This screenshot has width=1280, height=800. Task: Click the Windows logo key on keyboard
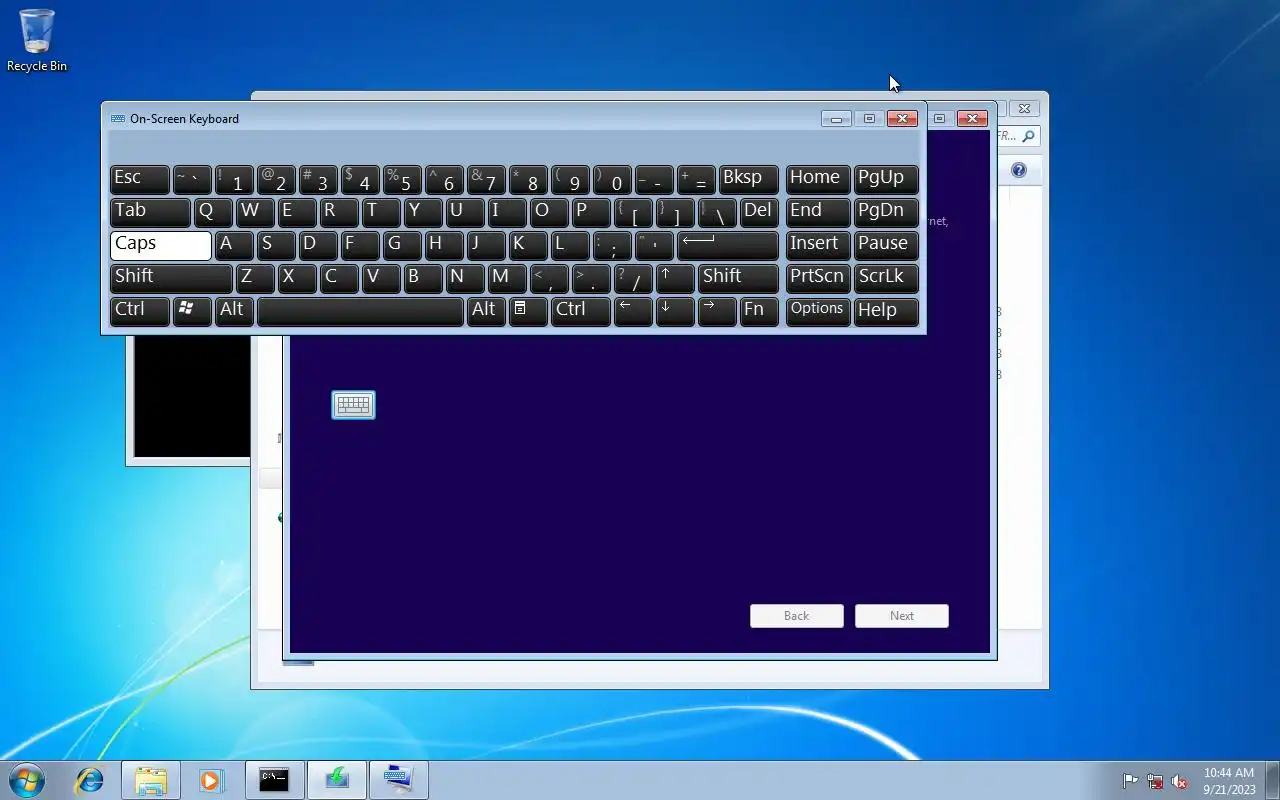tap(192, 311)
